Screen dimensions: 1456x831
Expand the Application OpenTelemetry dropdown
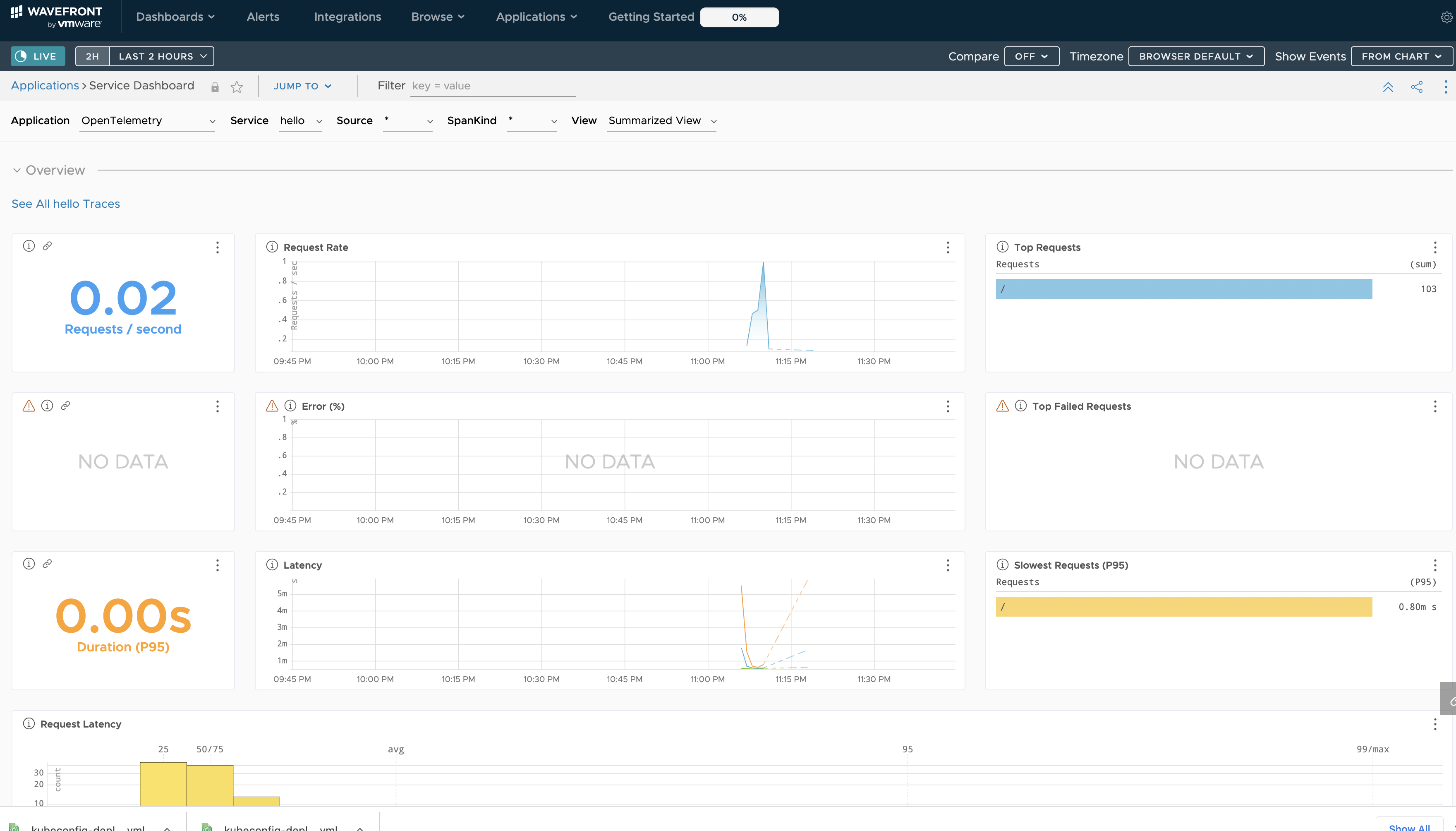[147, 121]
